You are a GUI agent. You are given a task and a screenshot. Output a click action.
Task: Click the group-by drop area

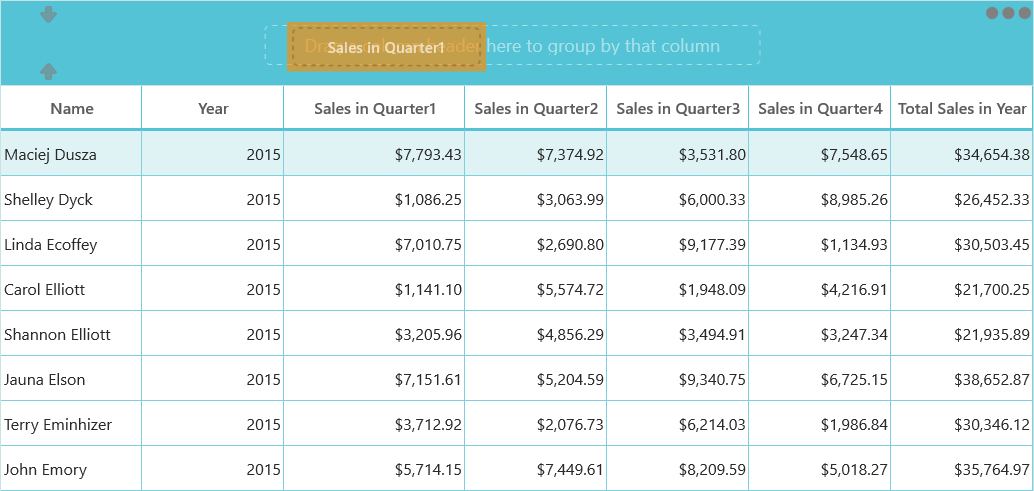click(513, 45)
